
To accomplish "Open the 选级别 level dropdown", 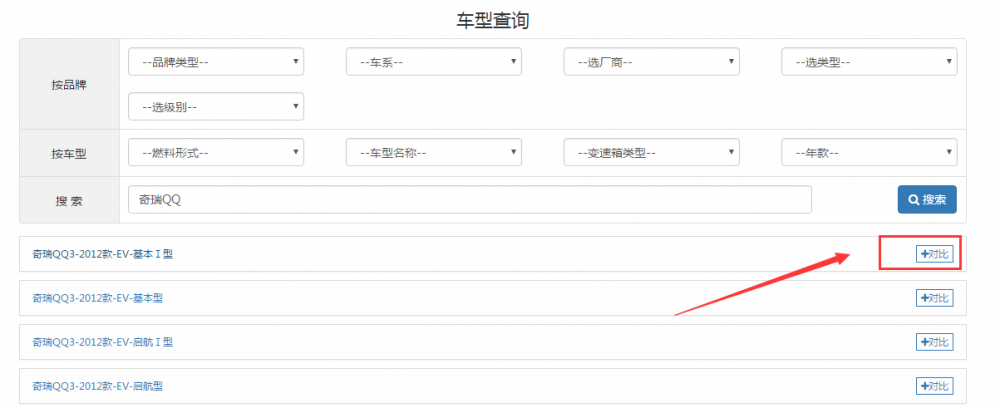I will coord(216,106).
